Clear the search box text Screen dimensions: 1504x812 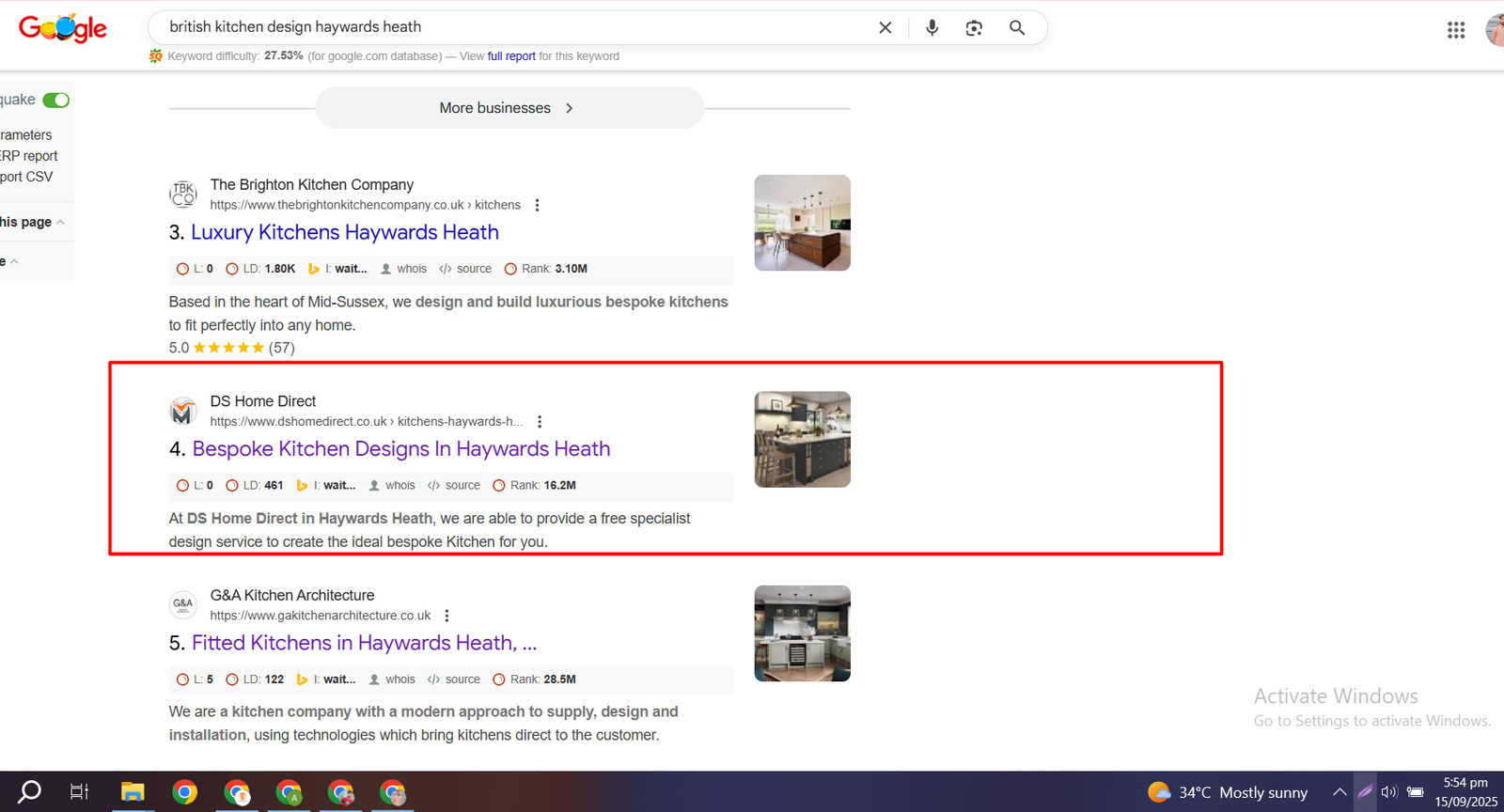pos(885,28)
